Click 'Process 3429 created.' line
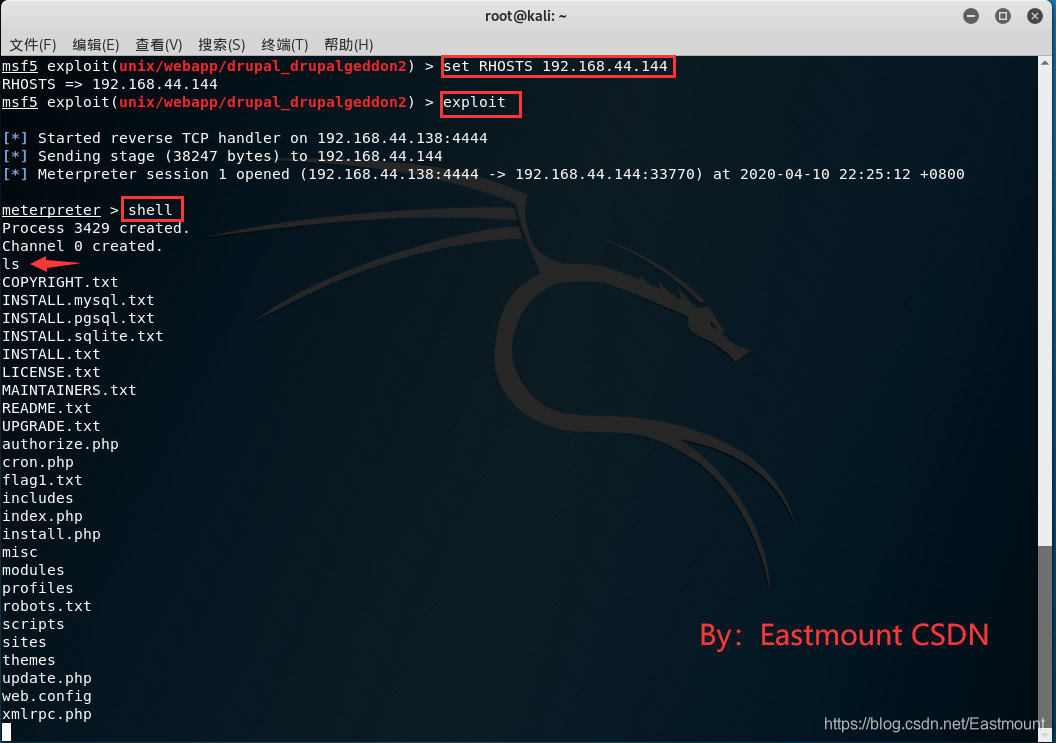The image size is (1056, 743). (x=96, y=228)
